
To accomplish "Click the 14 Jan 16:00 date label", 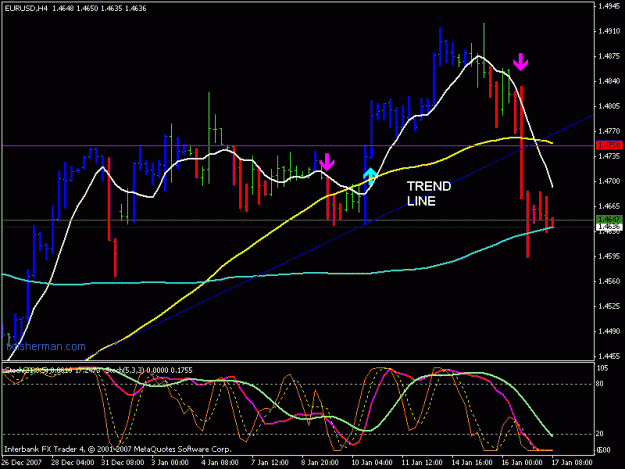I will coord(472,463).
